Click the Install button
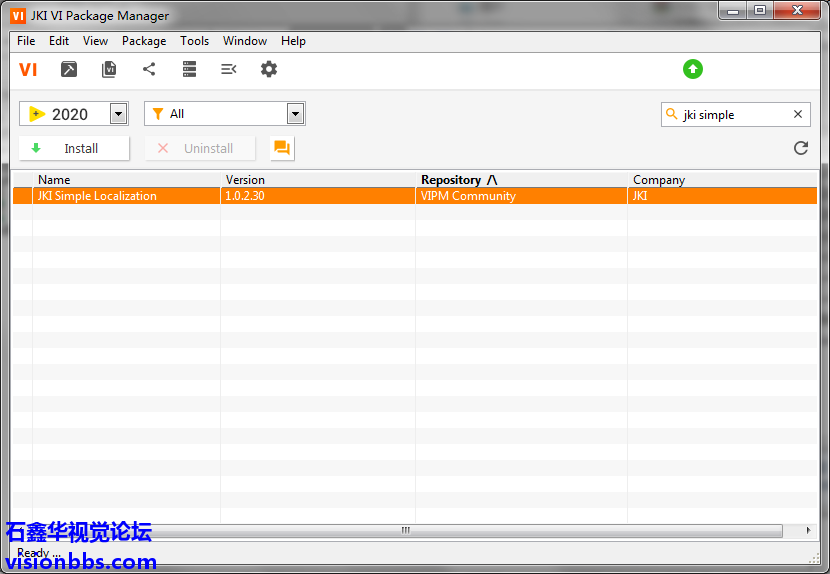This screenshot has height=574, width=830. (75, 148)
